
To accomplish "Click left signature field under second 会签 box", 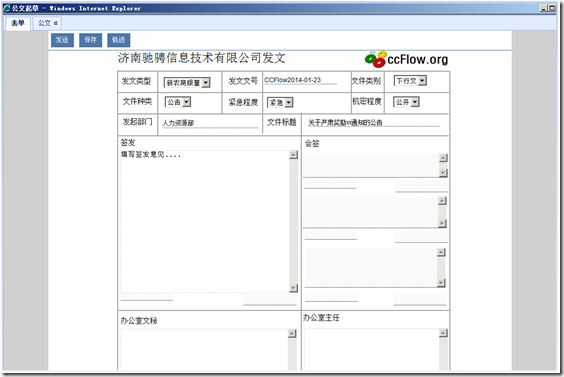I will coord(331,236).
